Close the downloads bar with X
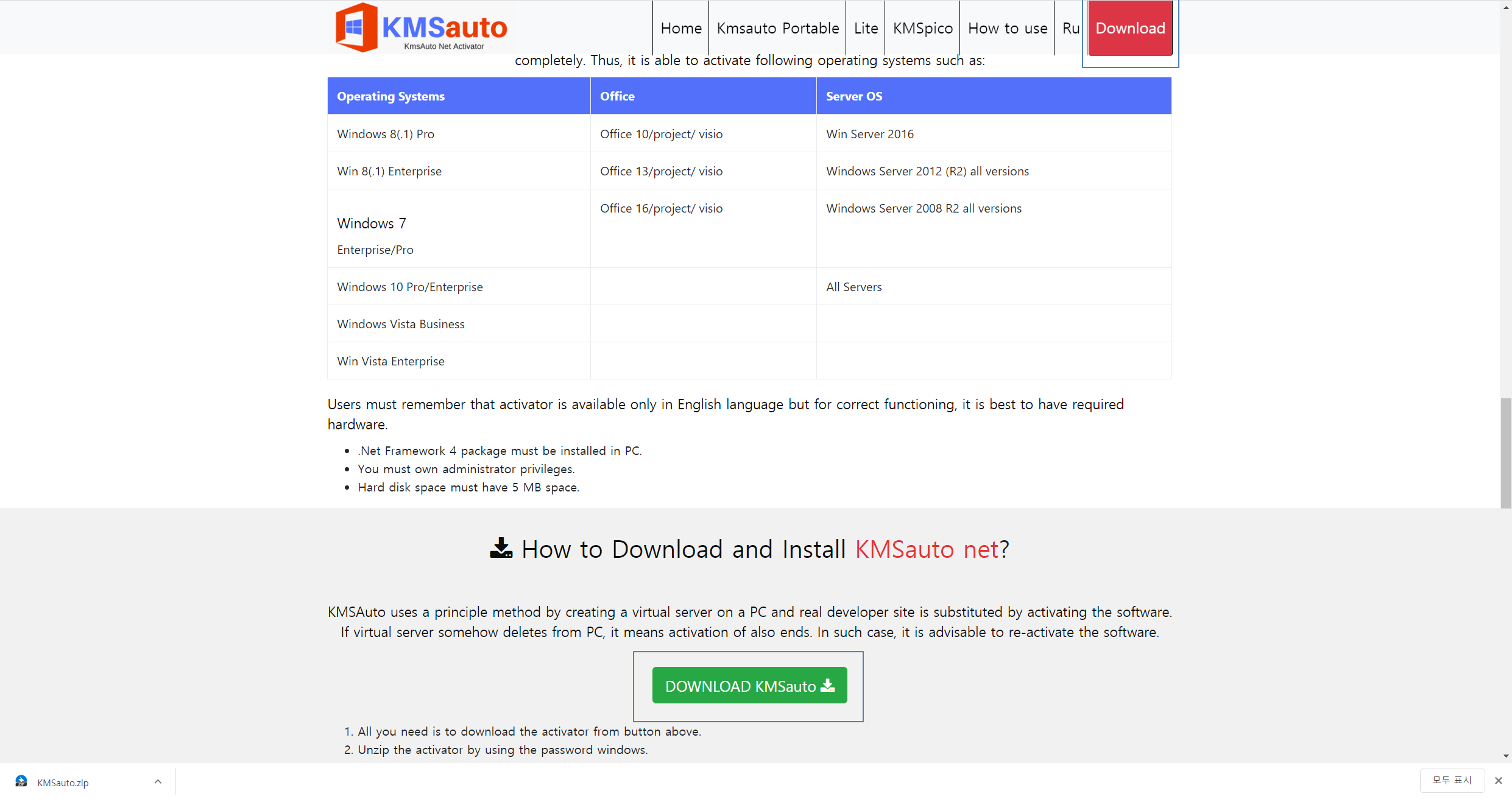Screen dimensions: 1512x799 click(1498, 781)
